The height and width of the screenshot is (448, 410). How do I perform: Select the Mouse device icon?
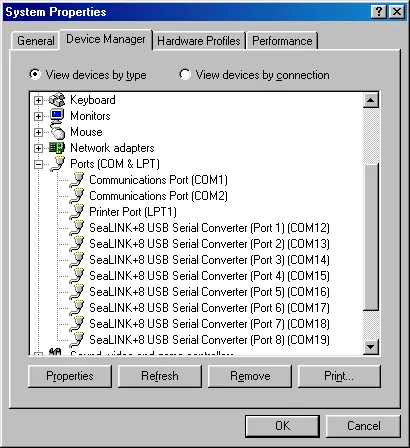click(x=57, y=131)
